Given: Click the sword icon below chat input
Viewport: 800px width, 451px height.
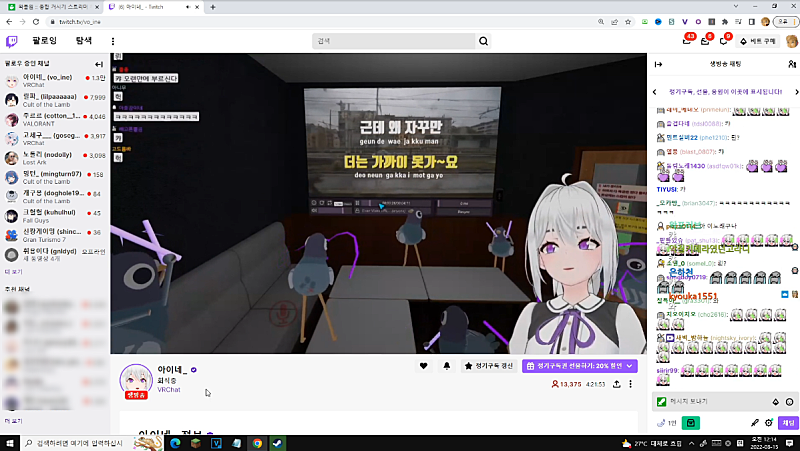Looking at the screenshot, I should (755, 423).
